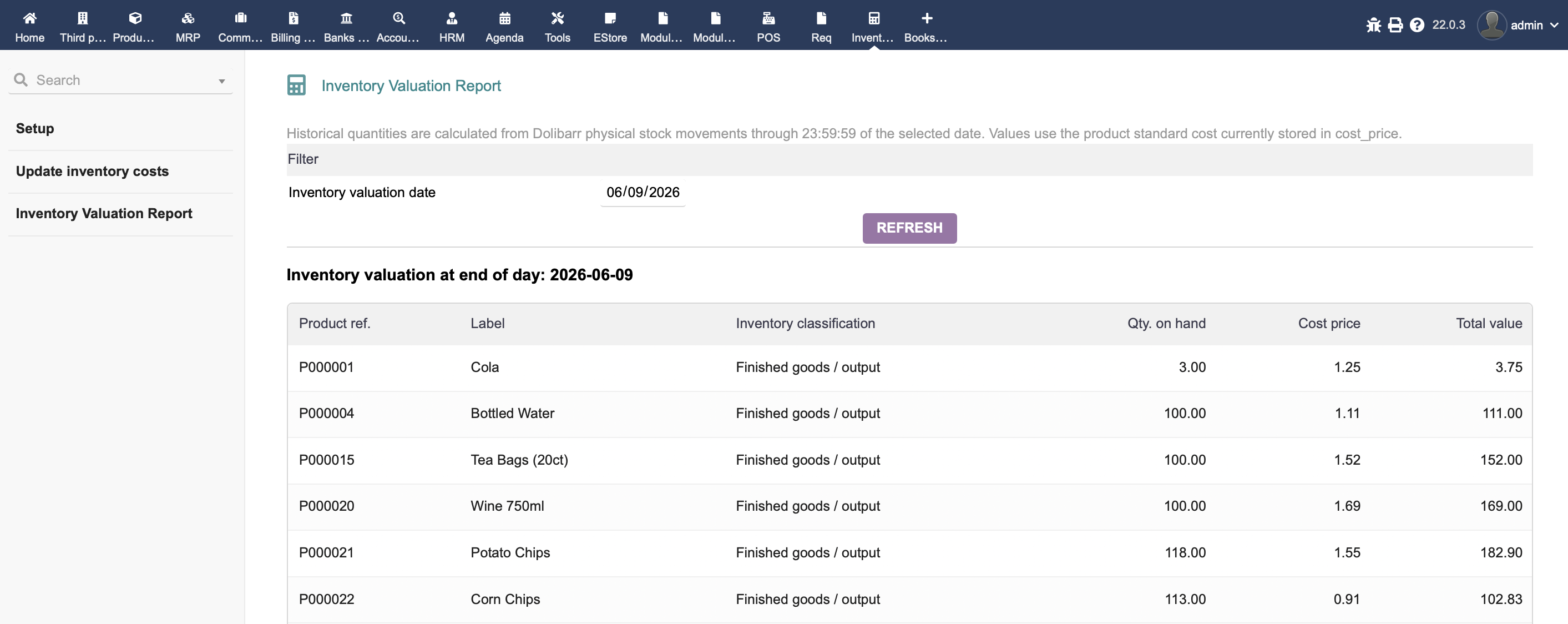Click product ref P000020
Image resolution: width=1568 pixels, height=624 pixels.
(326, 506)
